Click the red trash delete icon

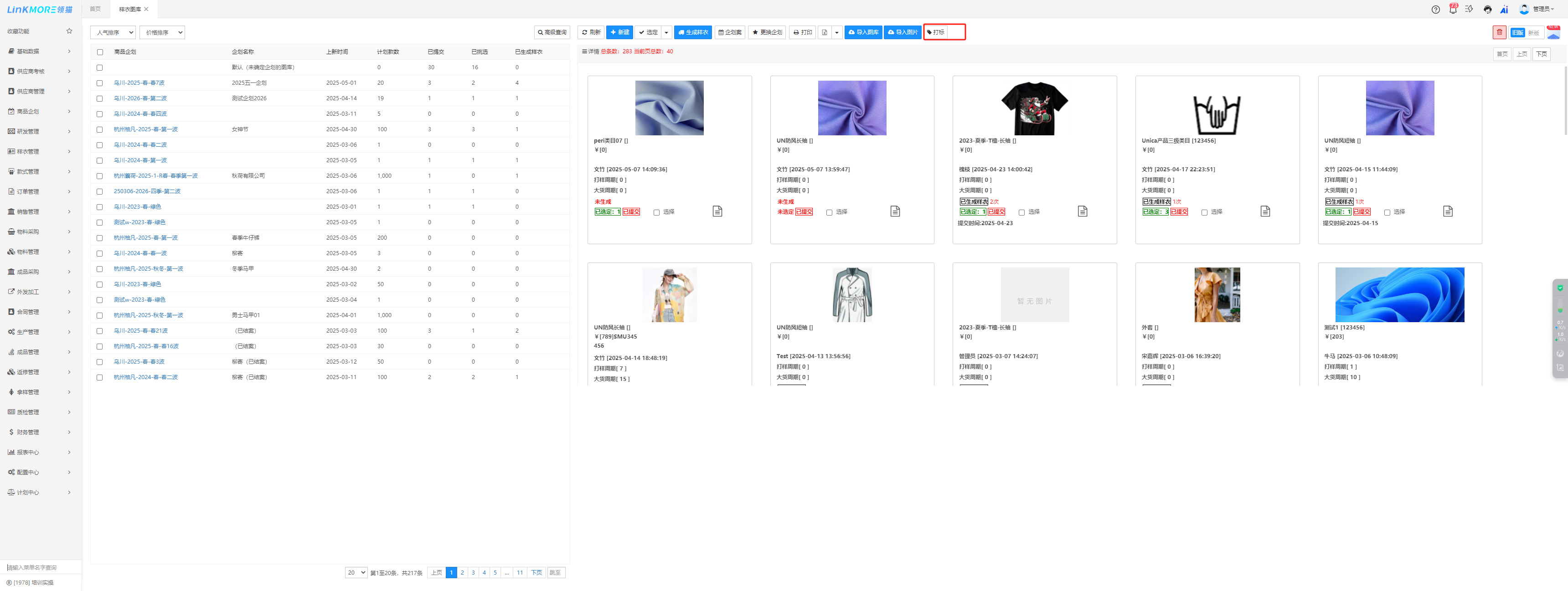[x=1499, y=32]
